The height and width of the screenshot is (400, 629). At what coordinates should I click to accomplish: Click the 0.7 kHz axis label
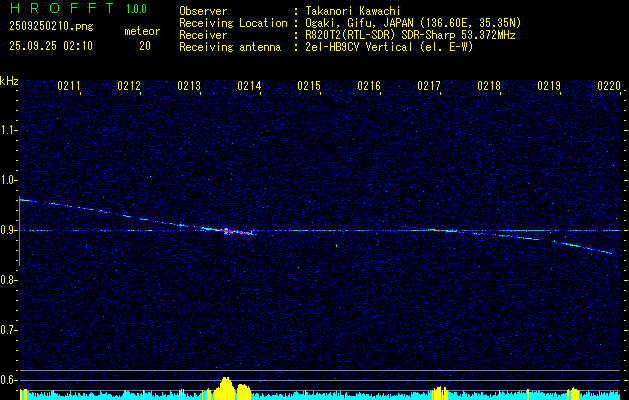[x=8, y=330]
